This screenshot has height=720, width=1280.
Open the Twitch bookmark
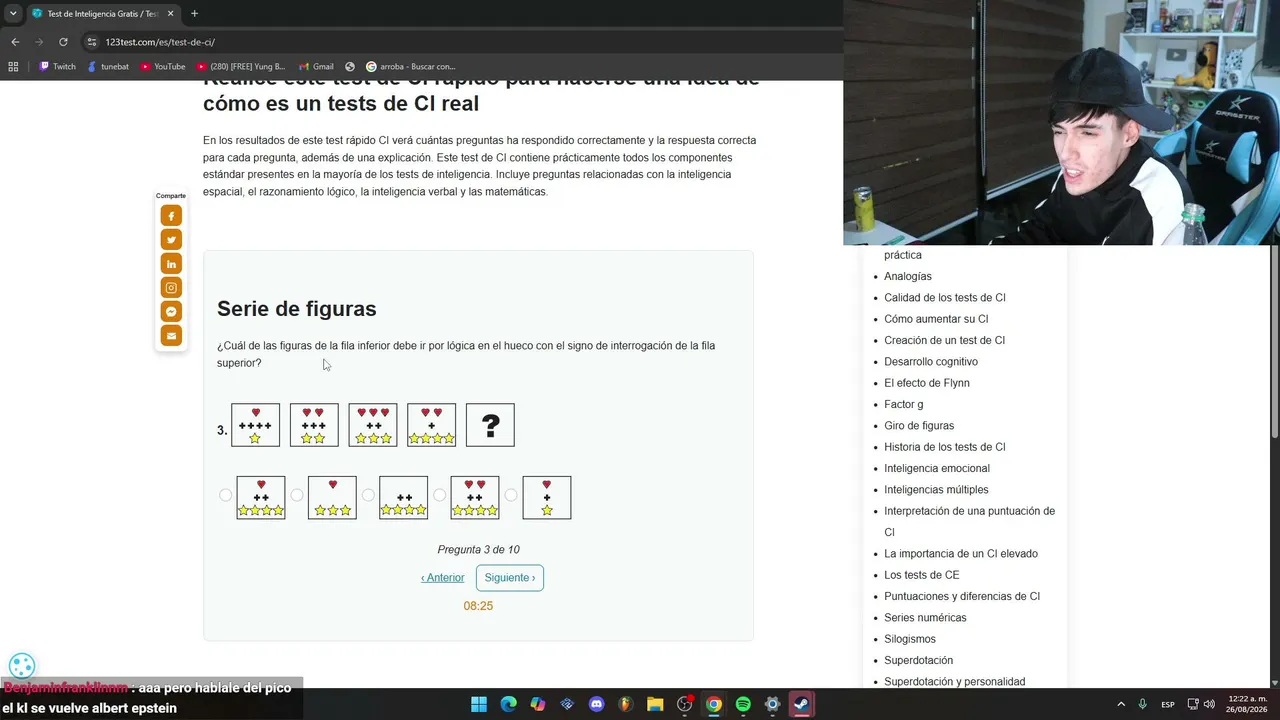(57, 67)
